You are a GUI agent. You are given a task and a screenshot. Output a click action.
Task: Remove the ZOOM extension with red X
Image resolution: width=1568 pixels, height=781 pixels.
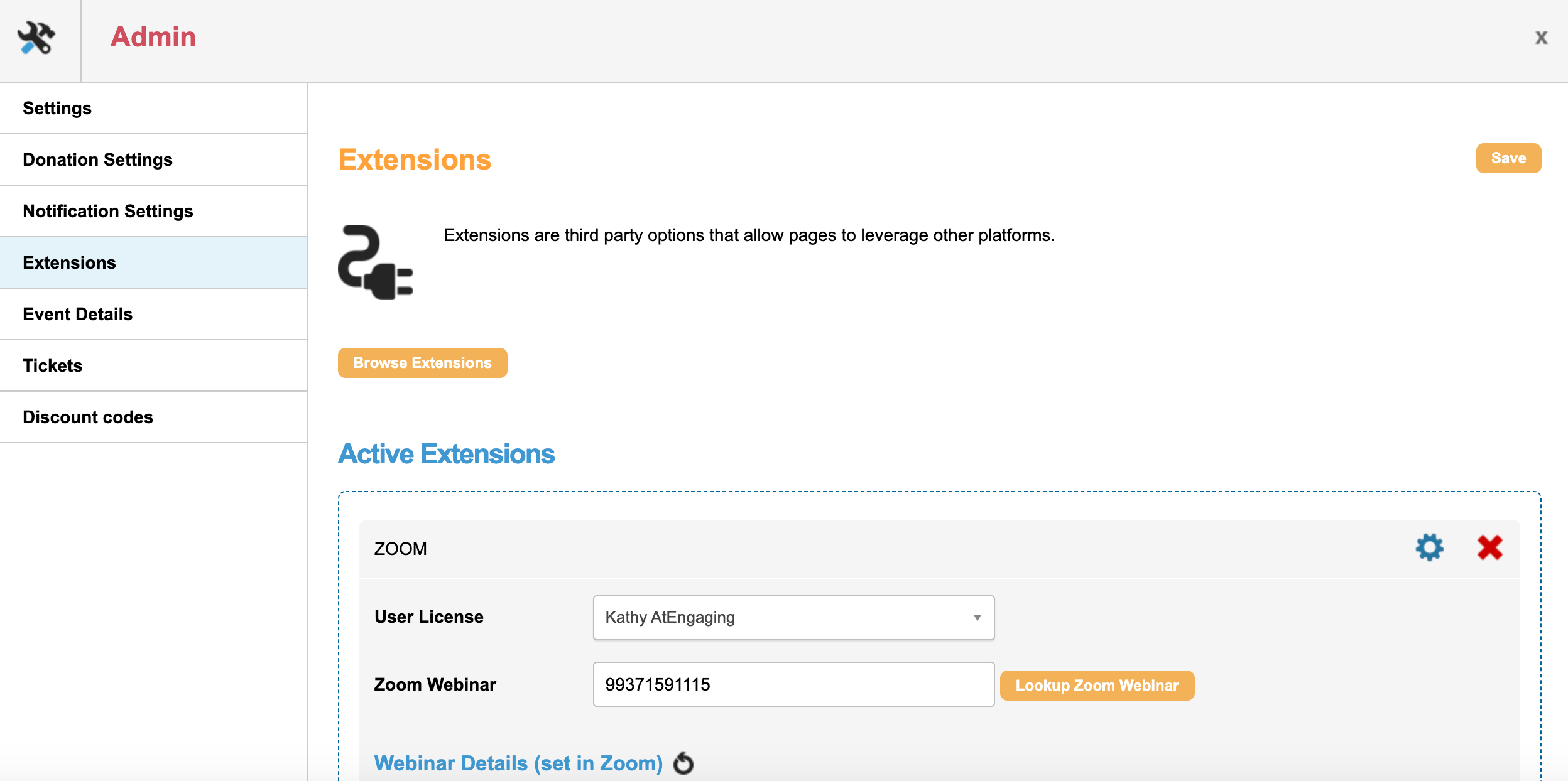pyautogui.click(x=1489, y=547)
